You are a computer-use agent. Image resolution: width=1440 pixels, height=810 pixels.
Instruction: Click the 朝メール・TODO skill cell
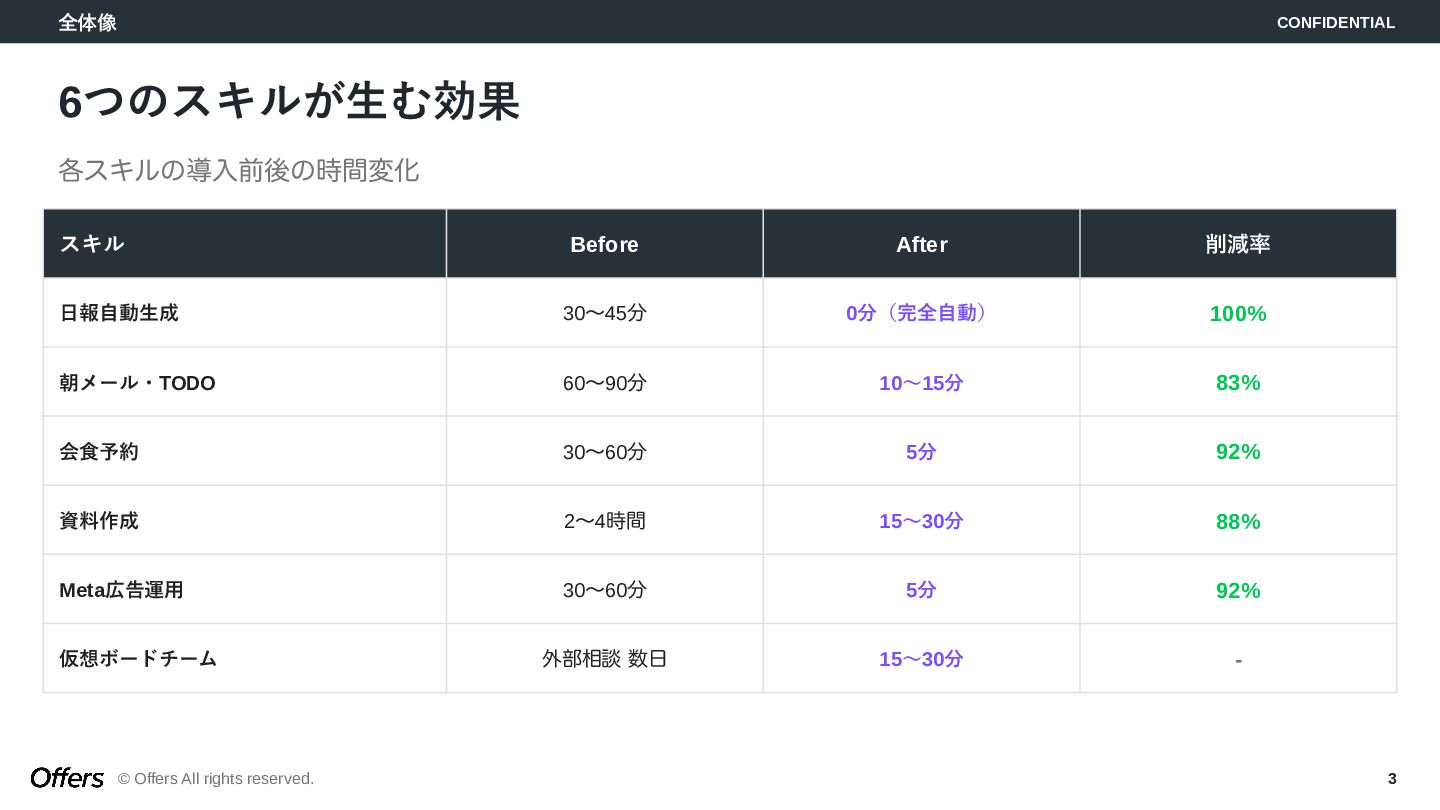(x=137, y=383)
